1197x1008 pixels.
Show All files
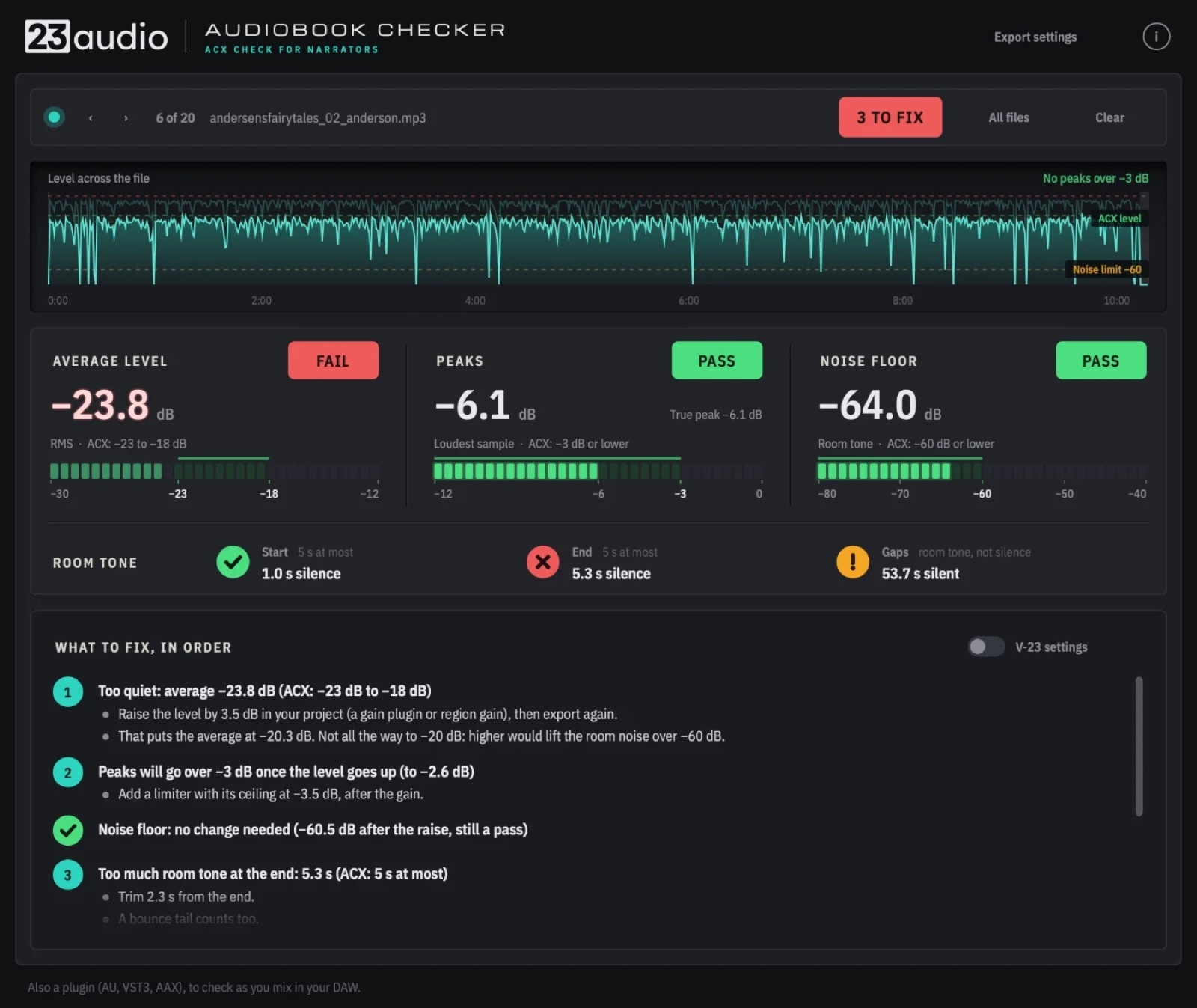[x=1008, y=117]
